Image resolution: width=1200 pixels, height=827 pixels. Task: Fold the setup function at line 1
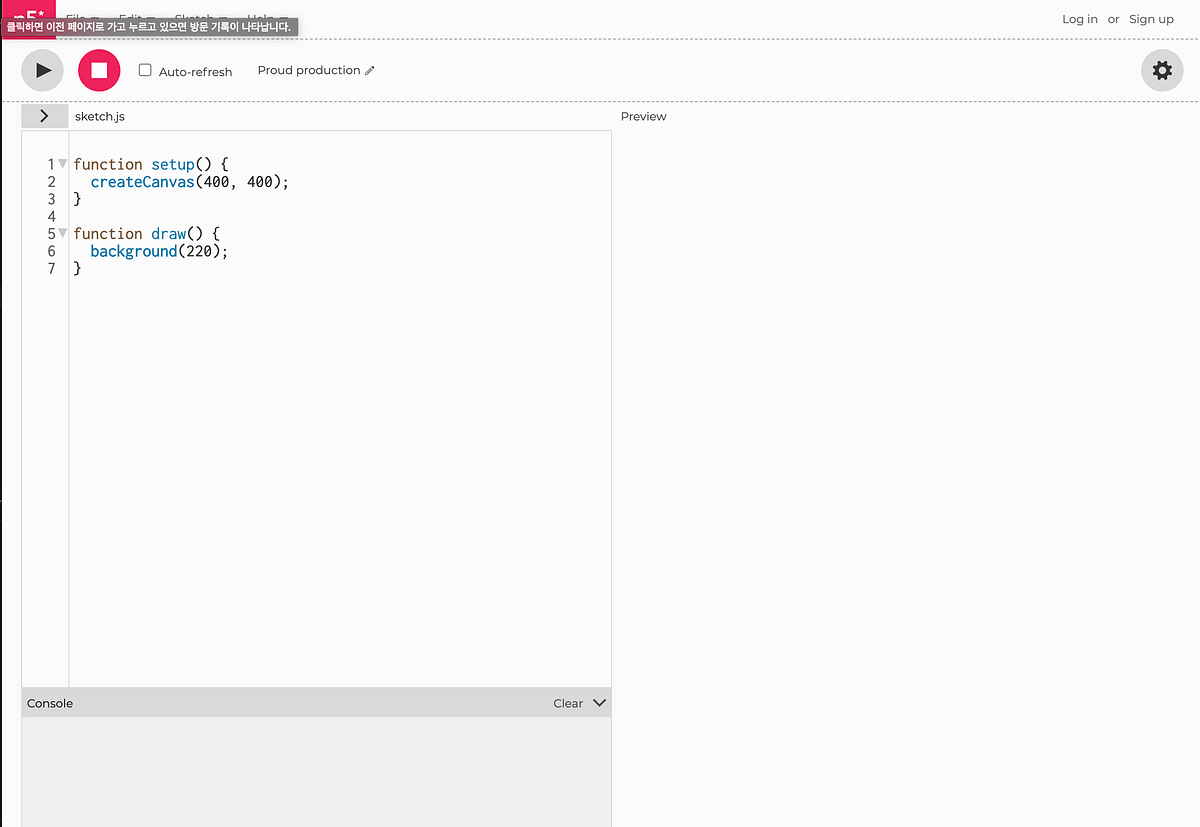point(62,163)
